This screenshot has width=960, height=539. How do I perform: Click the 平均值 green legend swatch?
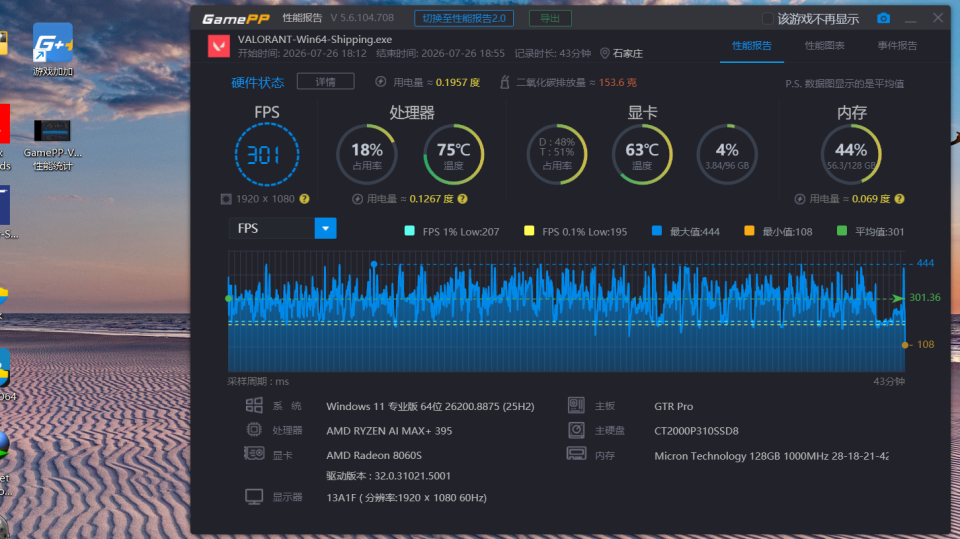pyautogui.click(x=842, y=231)
